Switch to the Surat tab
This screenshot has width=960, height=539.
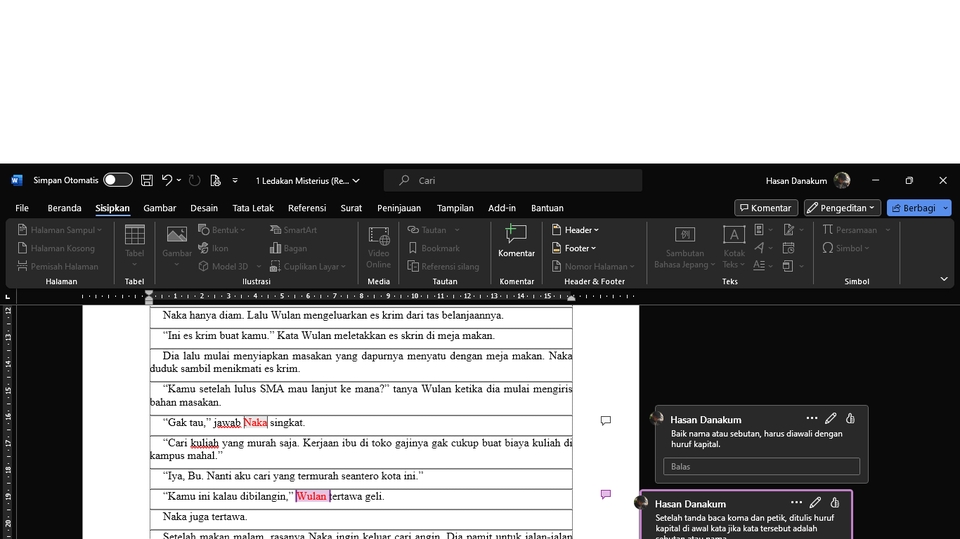[x=351, y=208]
